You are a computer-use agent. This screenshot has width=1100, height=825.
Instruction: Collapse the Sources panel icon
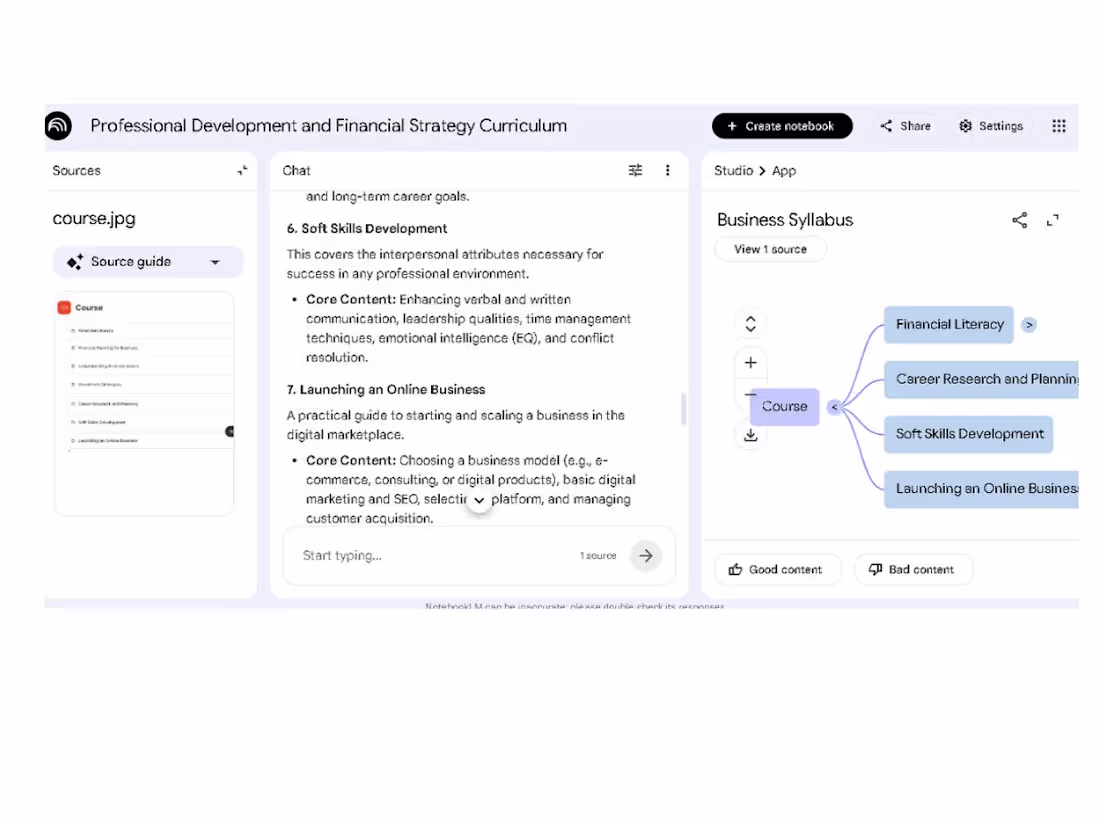pos(243,170)
